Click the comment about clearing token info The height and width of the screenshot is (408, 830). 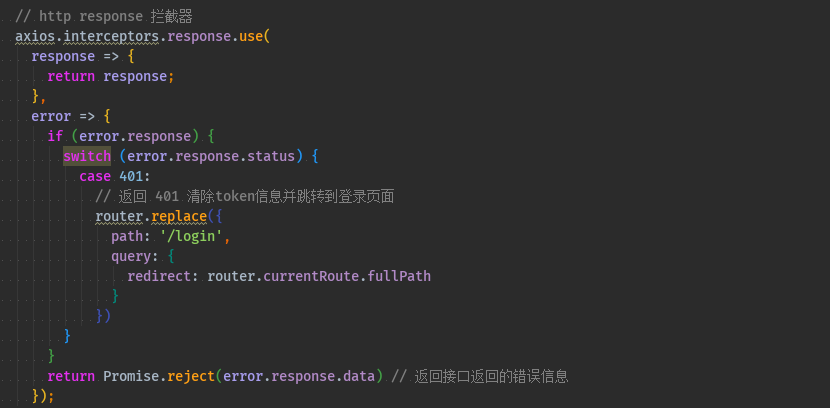click(244, 196)
